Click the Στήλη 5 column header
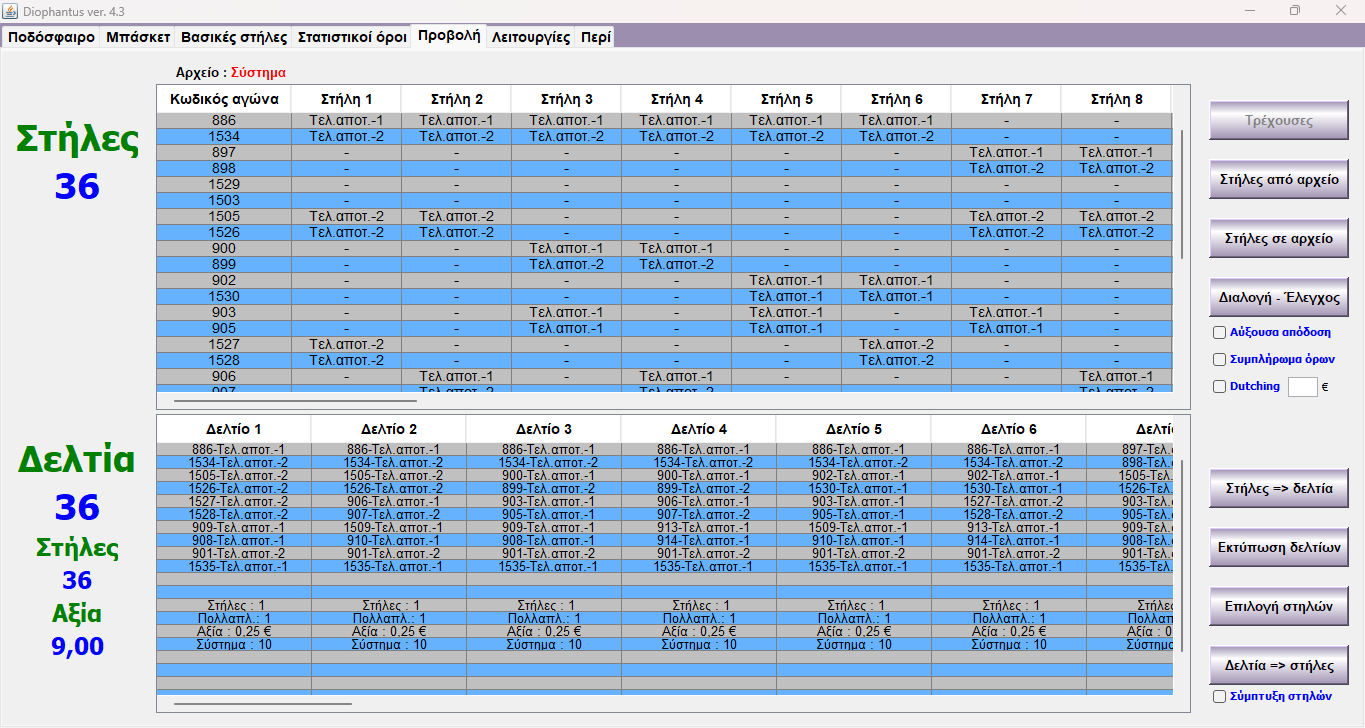 click(787, 99)
